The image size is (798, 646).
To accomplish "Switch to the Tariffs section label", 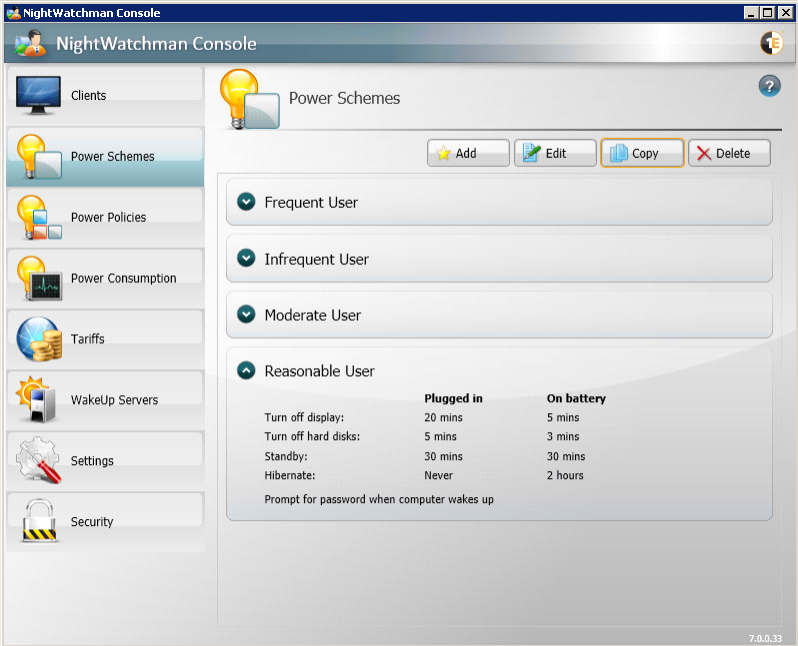I will point(88,339).
